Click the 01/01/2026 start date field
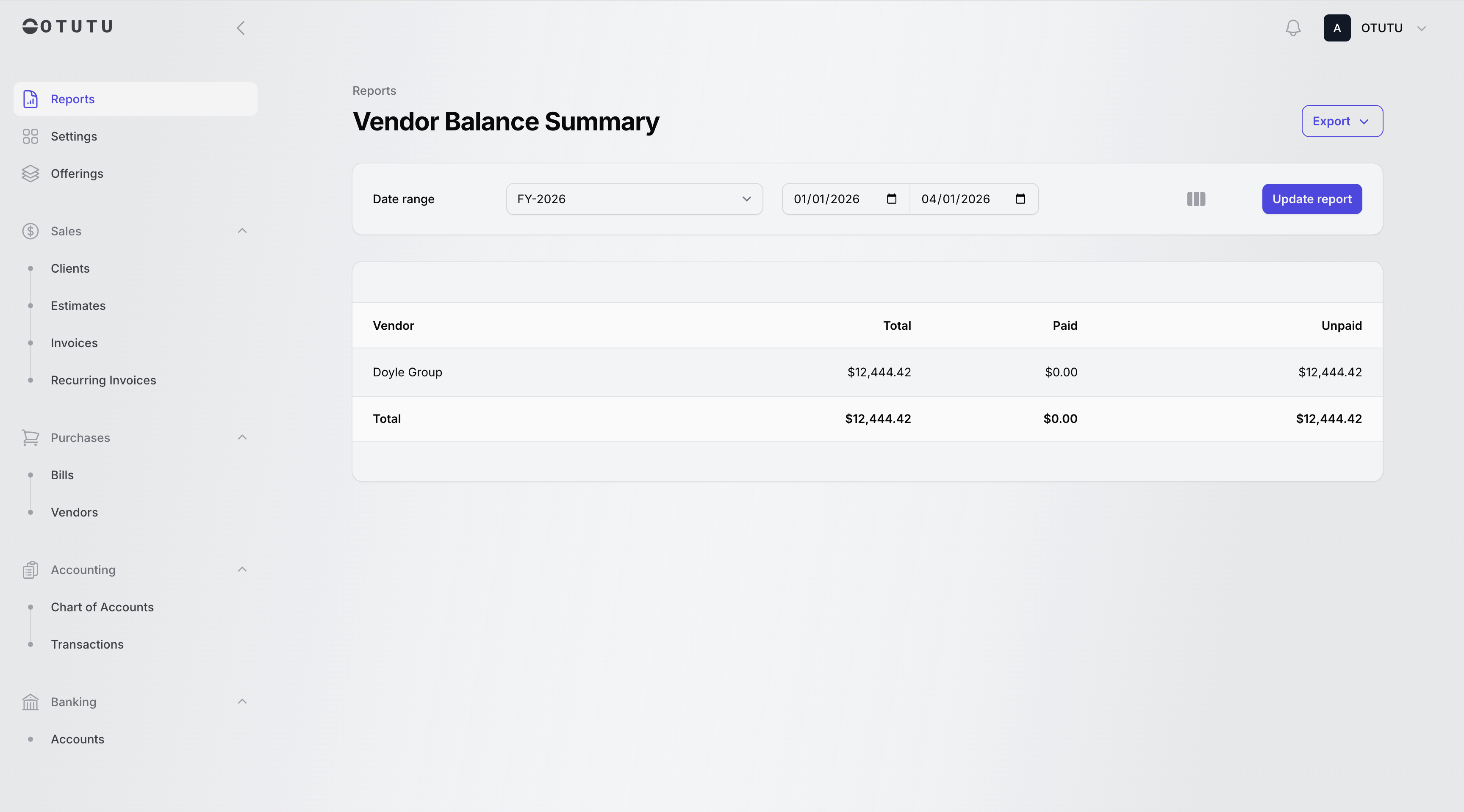 (826, 199)
